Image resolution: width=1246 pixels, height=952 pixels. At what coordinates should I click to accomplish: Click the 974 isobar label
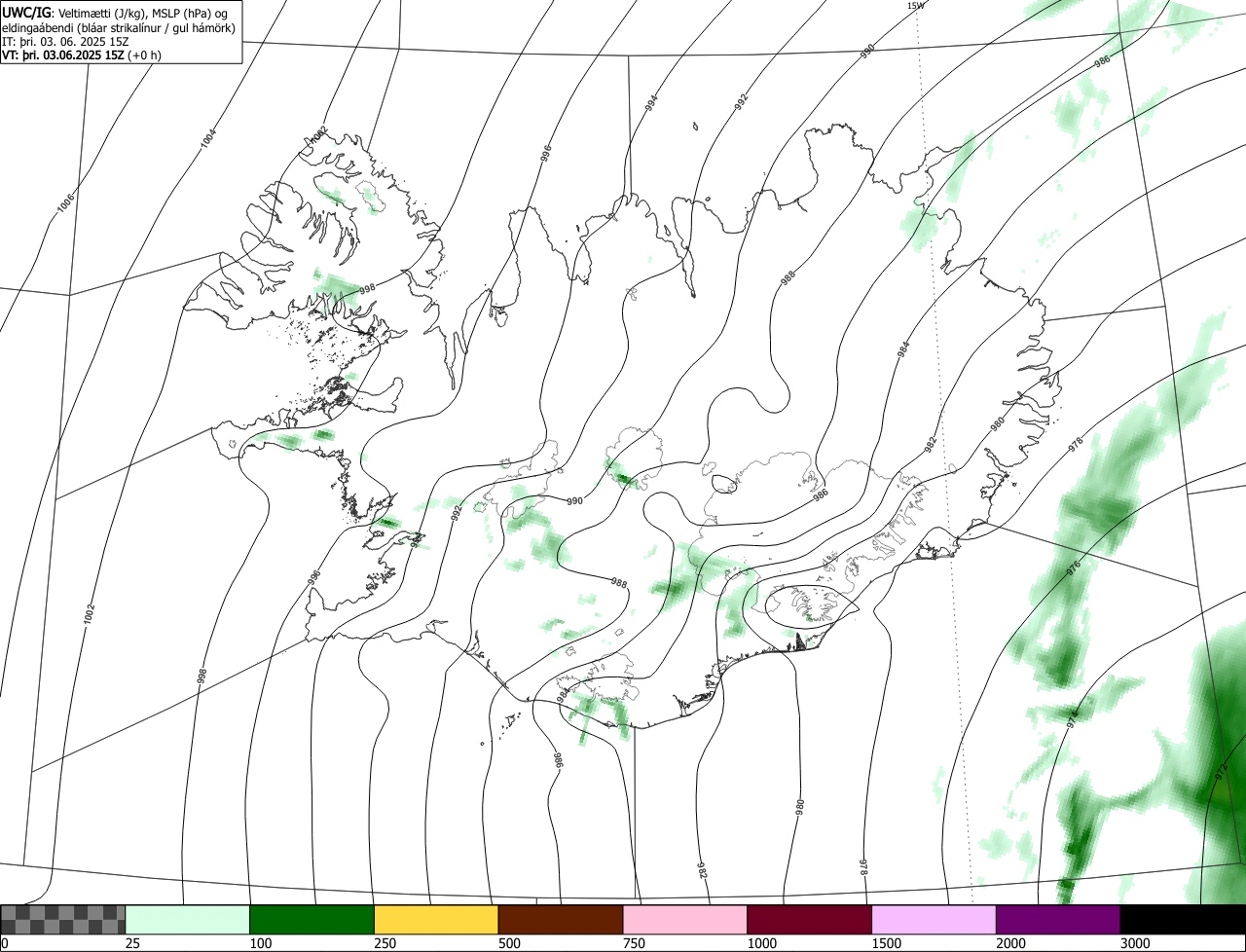point(1073,719)
